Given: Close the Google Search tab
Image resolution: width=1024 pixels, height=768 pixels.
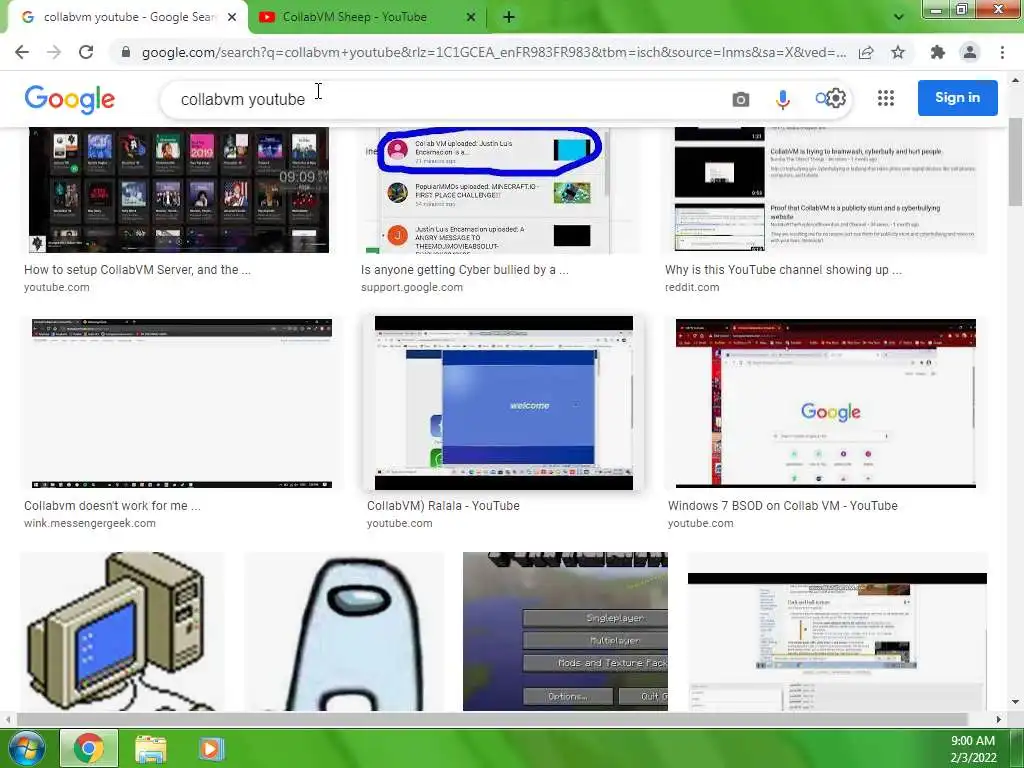Looking at the screenshot, I should tap(232, 17).
